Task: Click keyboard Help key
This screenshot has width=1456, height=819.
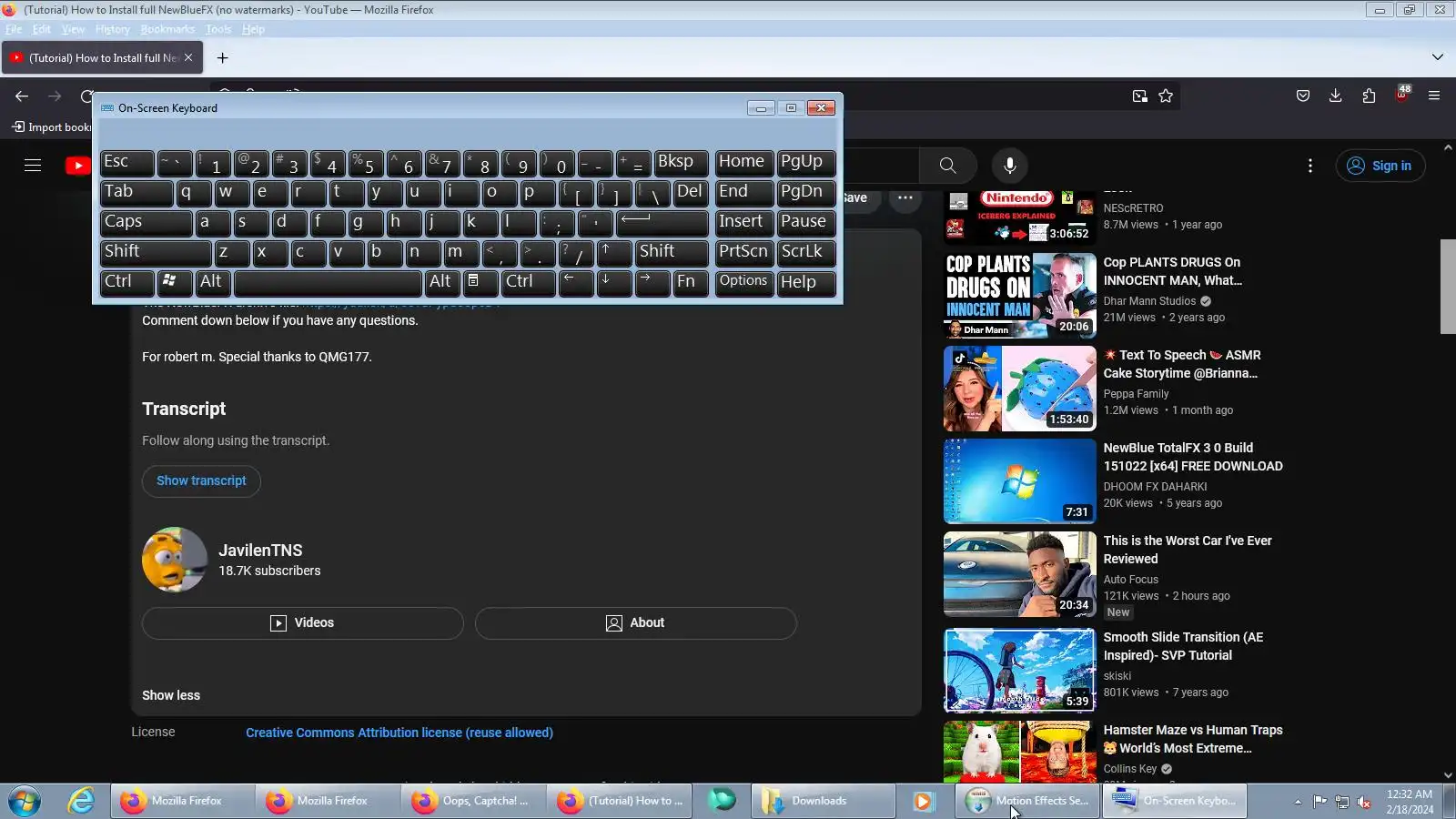Action: coord(806,282)
